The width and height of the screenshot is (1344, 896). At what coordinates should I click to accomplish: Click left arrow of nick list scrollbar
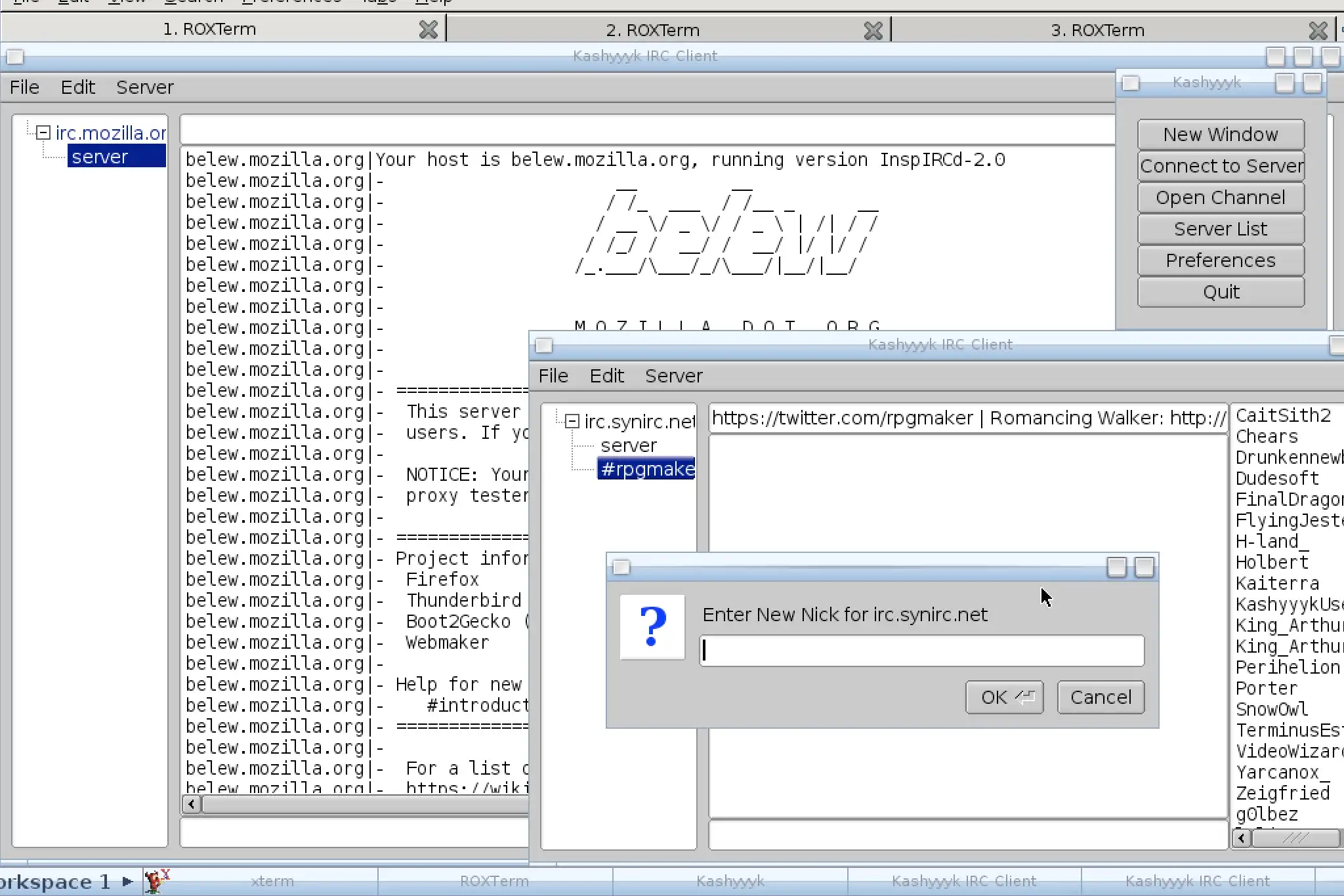click(x=1241, y=838)
